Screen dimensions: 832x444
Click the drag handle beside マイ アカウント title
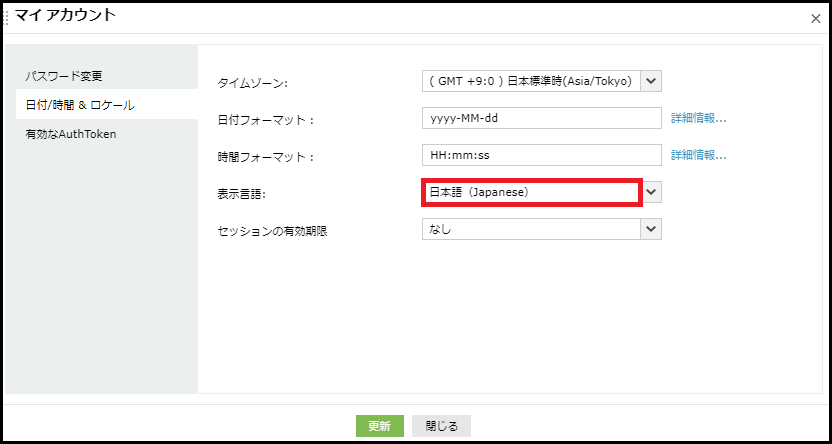pyautogui.click(x=7, y=15)
